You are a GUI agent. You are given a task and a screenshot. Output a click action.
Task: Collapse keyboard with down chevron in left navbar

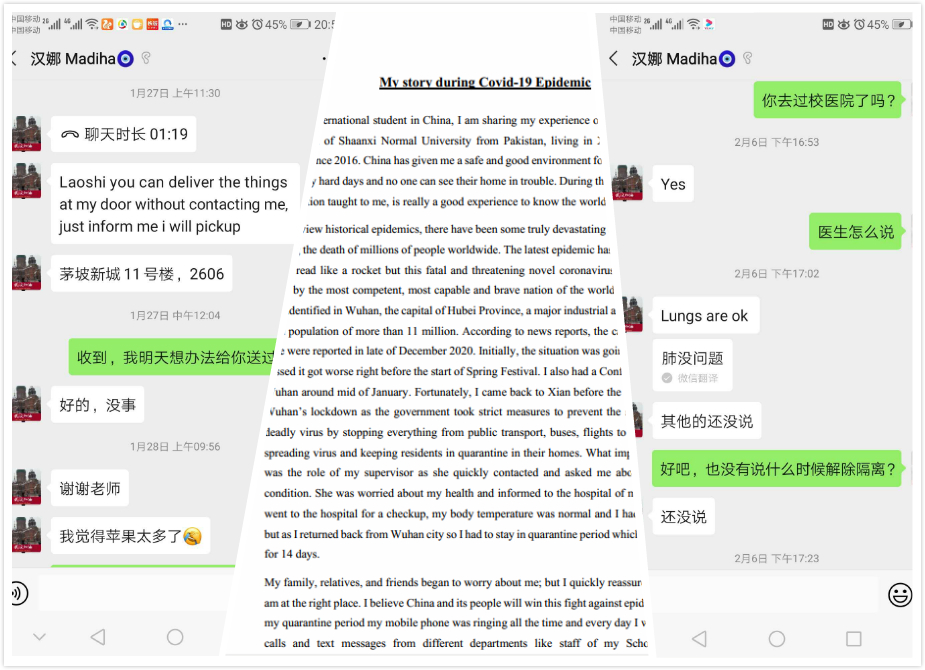pos(39,637)
